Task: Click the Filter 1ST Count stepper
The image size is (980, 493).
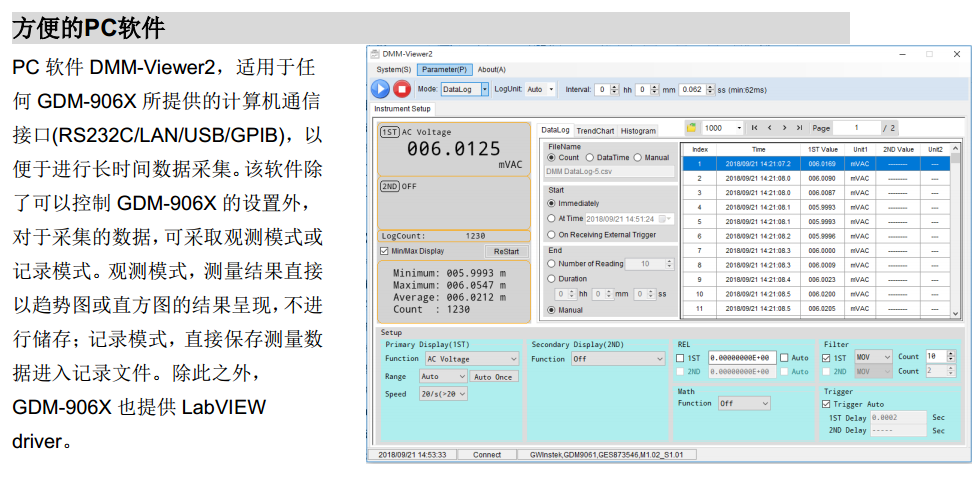Action: click(x=951, y=356)
